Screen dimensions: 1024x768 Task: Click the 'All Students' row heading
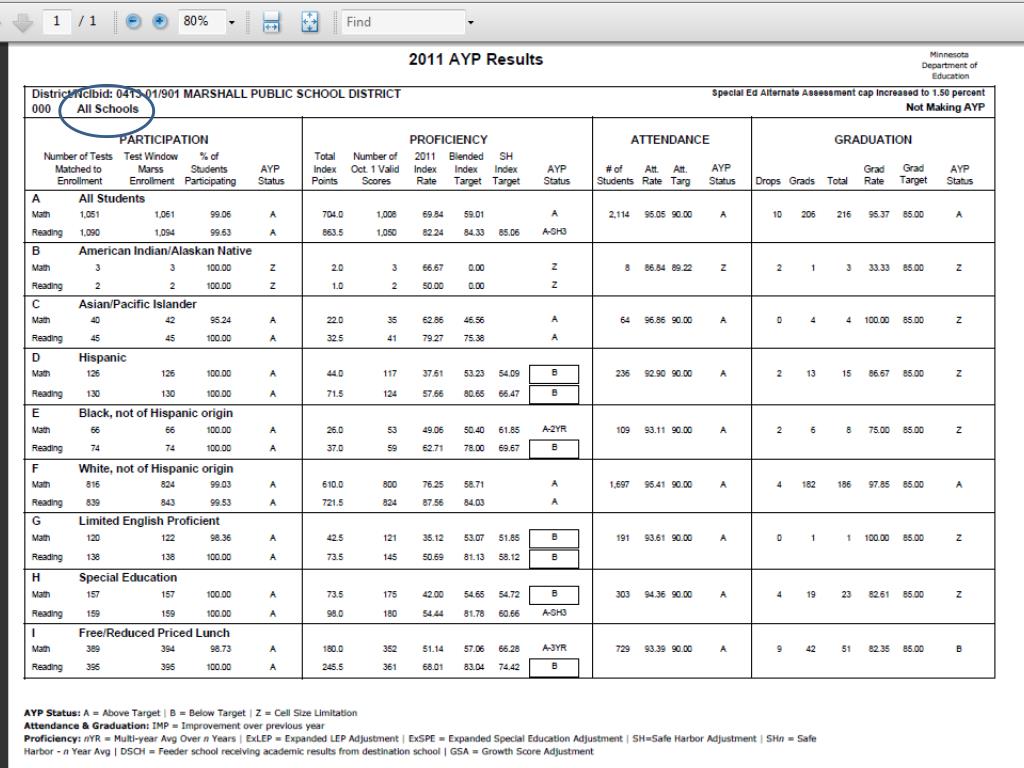coord(112,199)
